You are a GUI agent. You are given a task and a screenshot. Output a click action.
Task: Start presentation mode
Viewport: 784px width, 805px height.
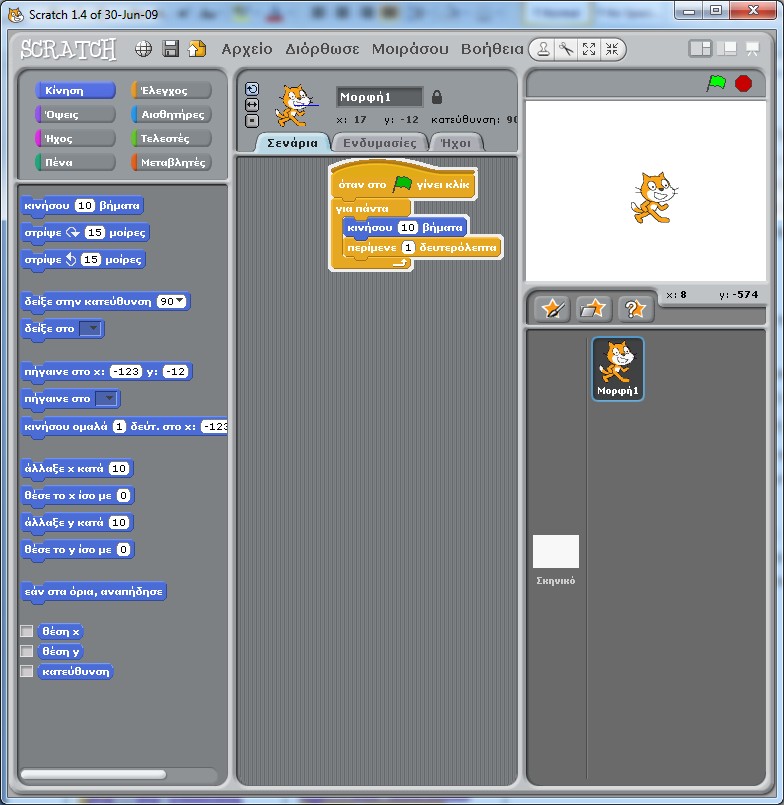pos(753,49)
